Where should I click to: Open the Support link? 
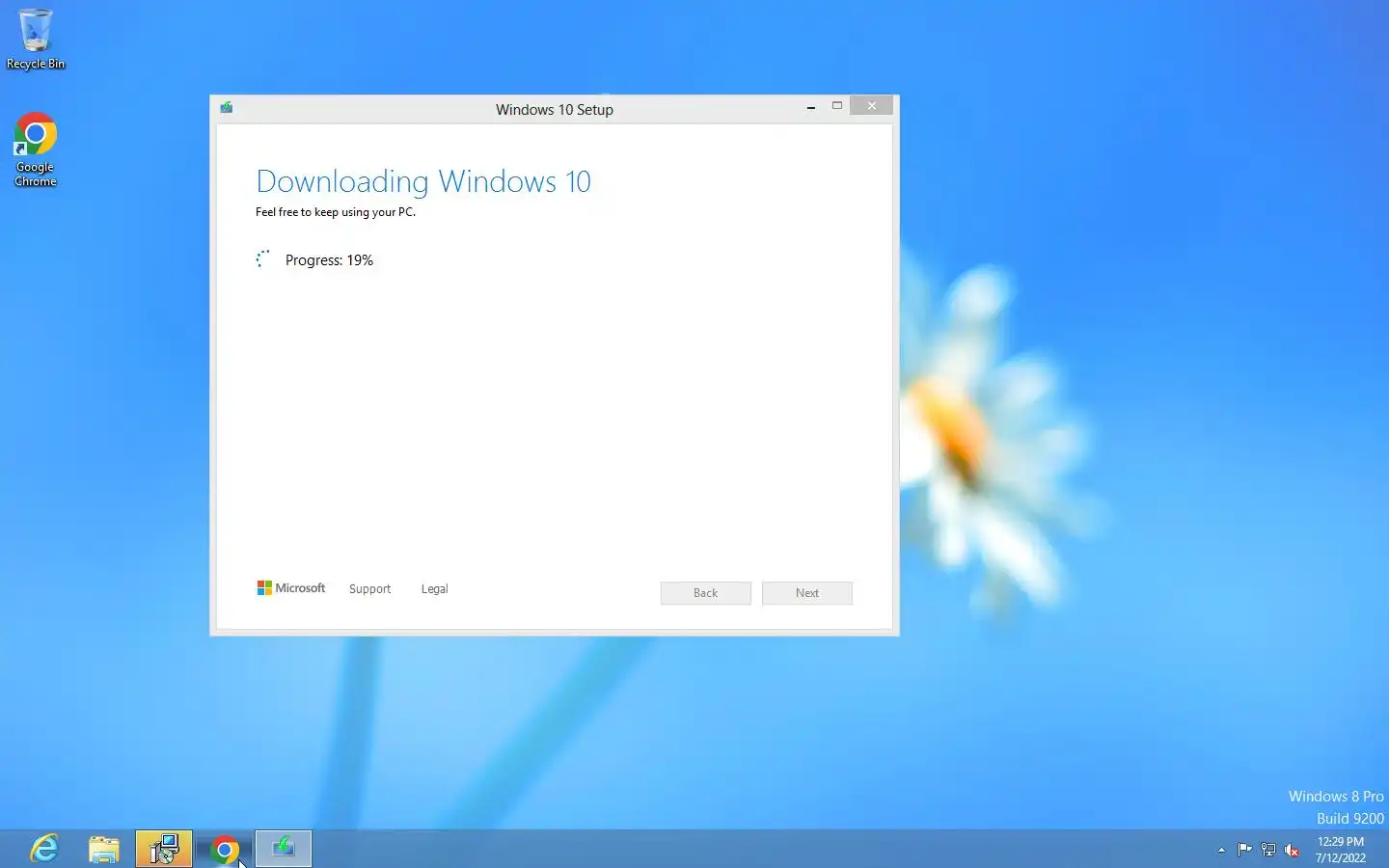(x=369, y=589)
